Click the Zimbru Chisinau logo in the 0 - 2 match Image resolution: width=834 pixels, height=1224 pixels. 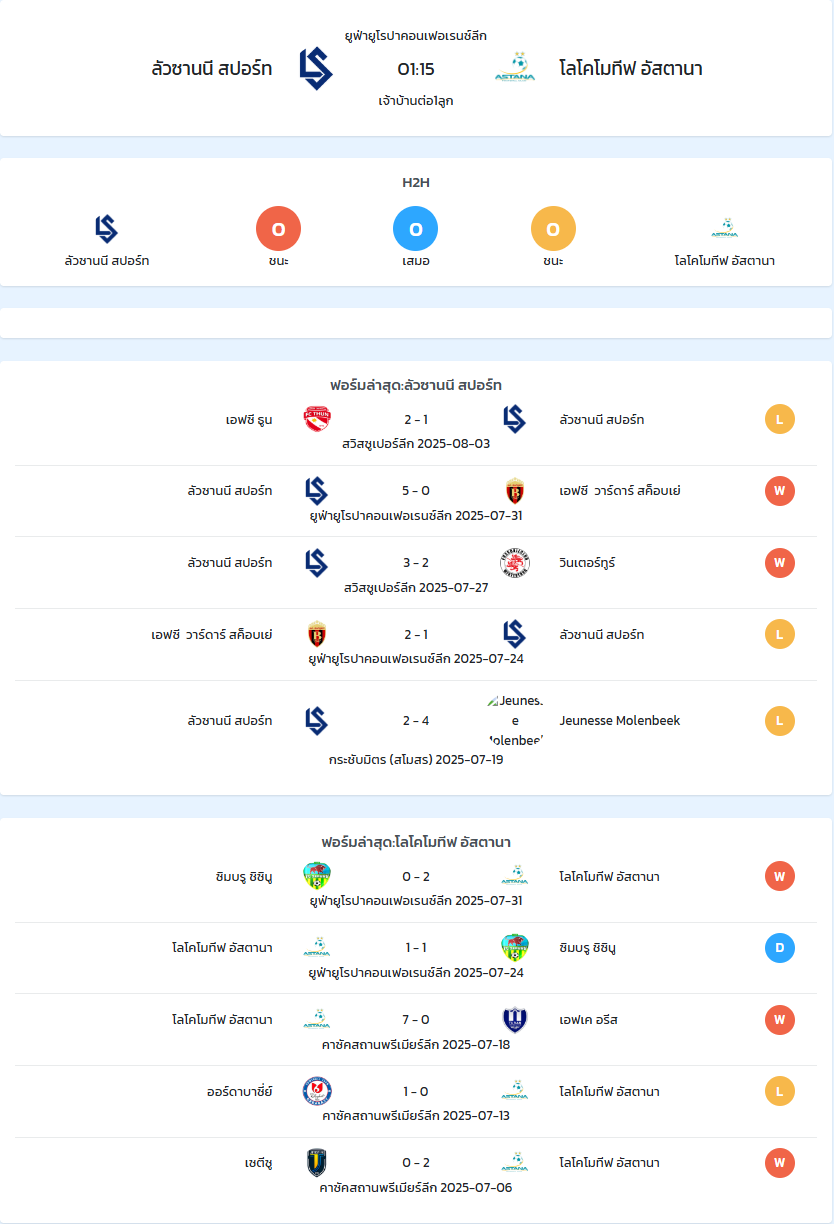pyautogui.click(x=317, y=877)
